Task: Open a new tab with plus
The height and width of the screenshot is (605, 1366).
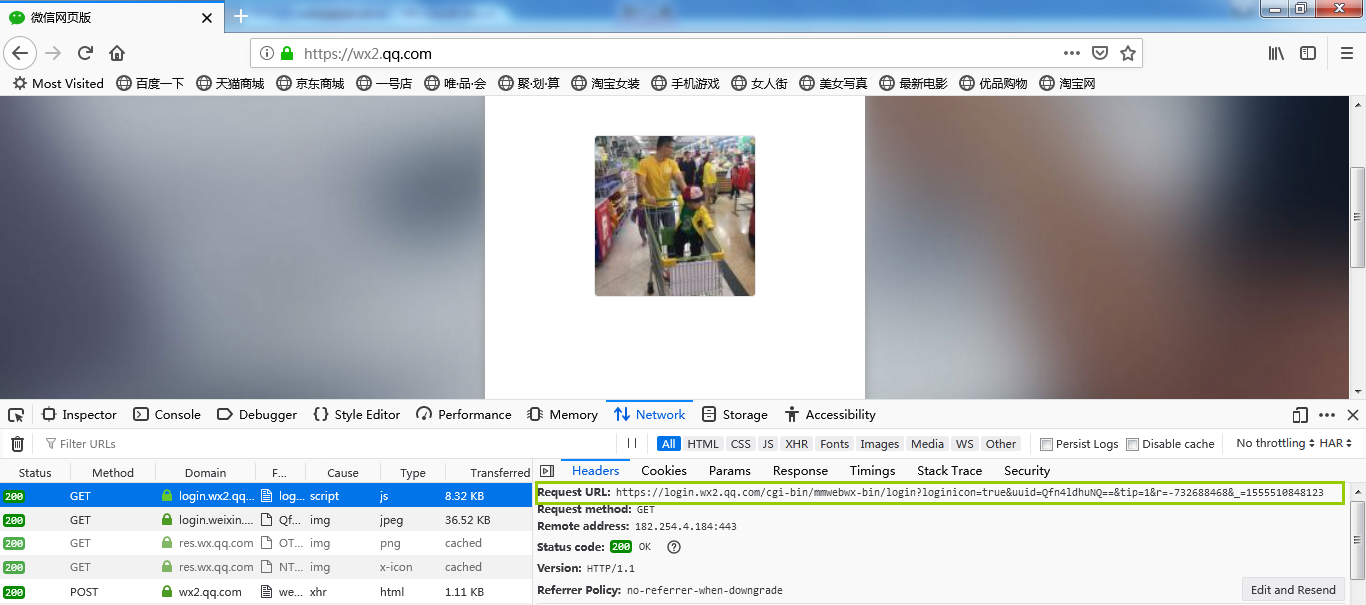Action: tap(240, 16)
